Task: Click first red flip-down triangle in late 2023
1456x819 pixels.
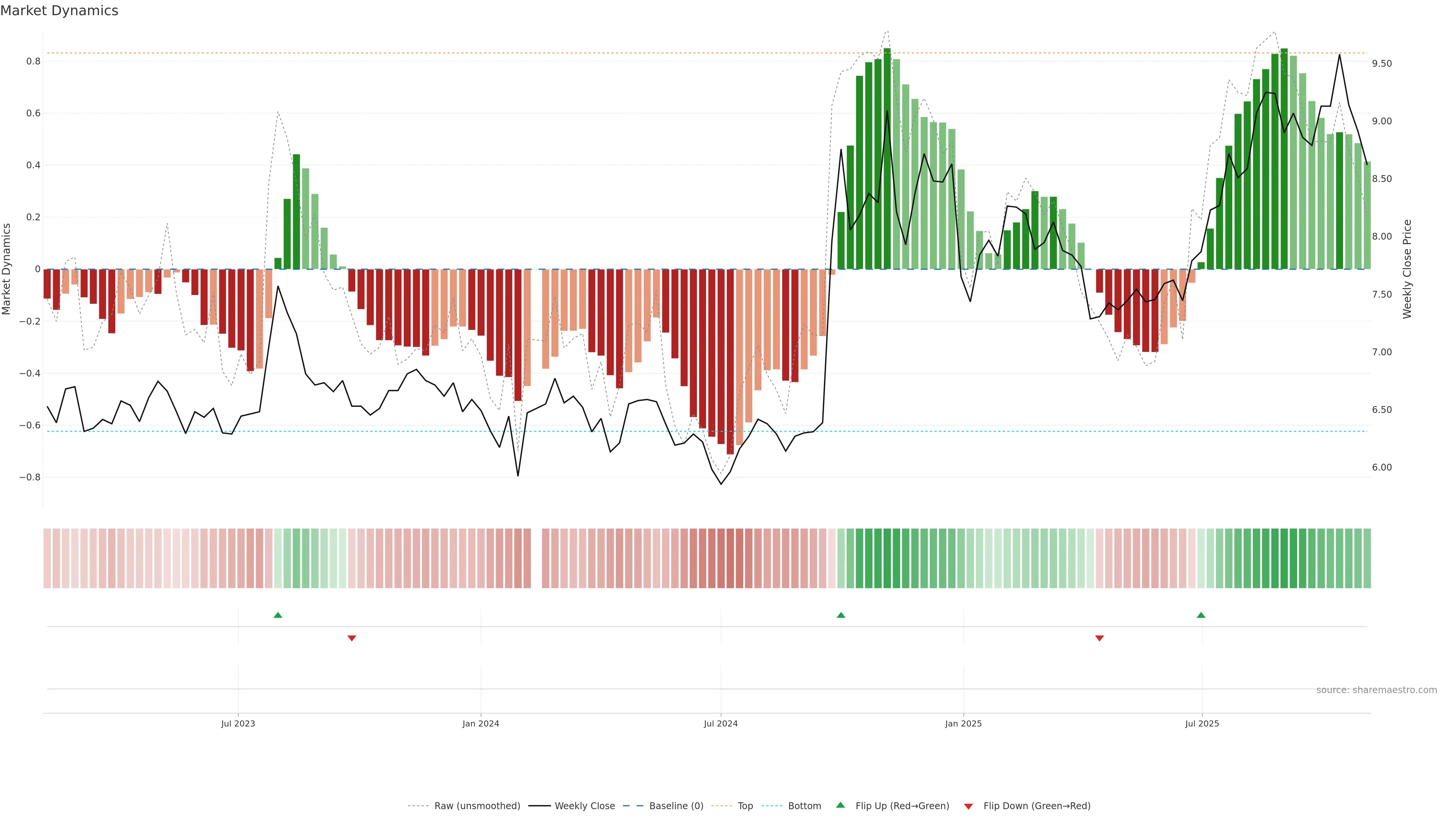Action: point(351,638)
